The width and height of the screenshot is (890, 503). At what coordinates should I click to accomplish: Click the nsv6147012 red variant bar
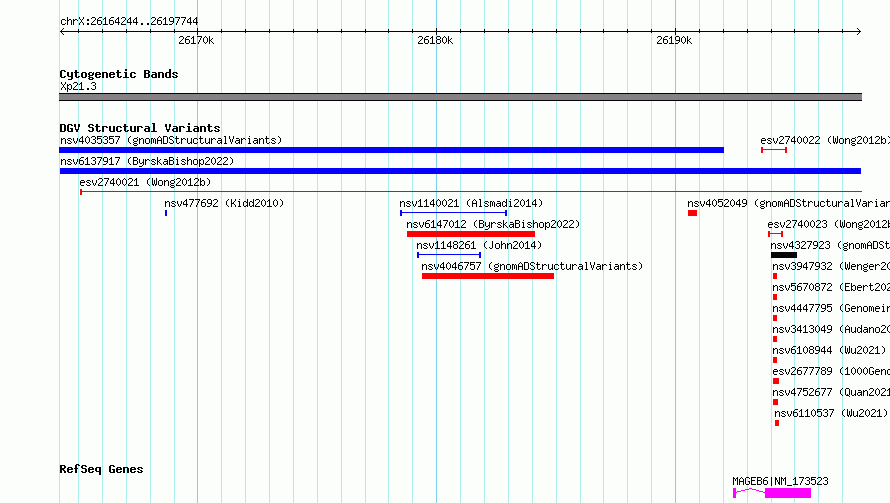(x=471, y=234)
